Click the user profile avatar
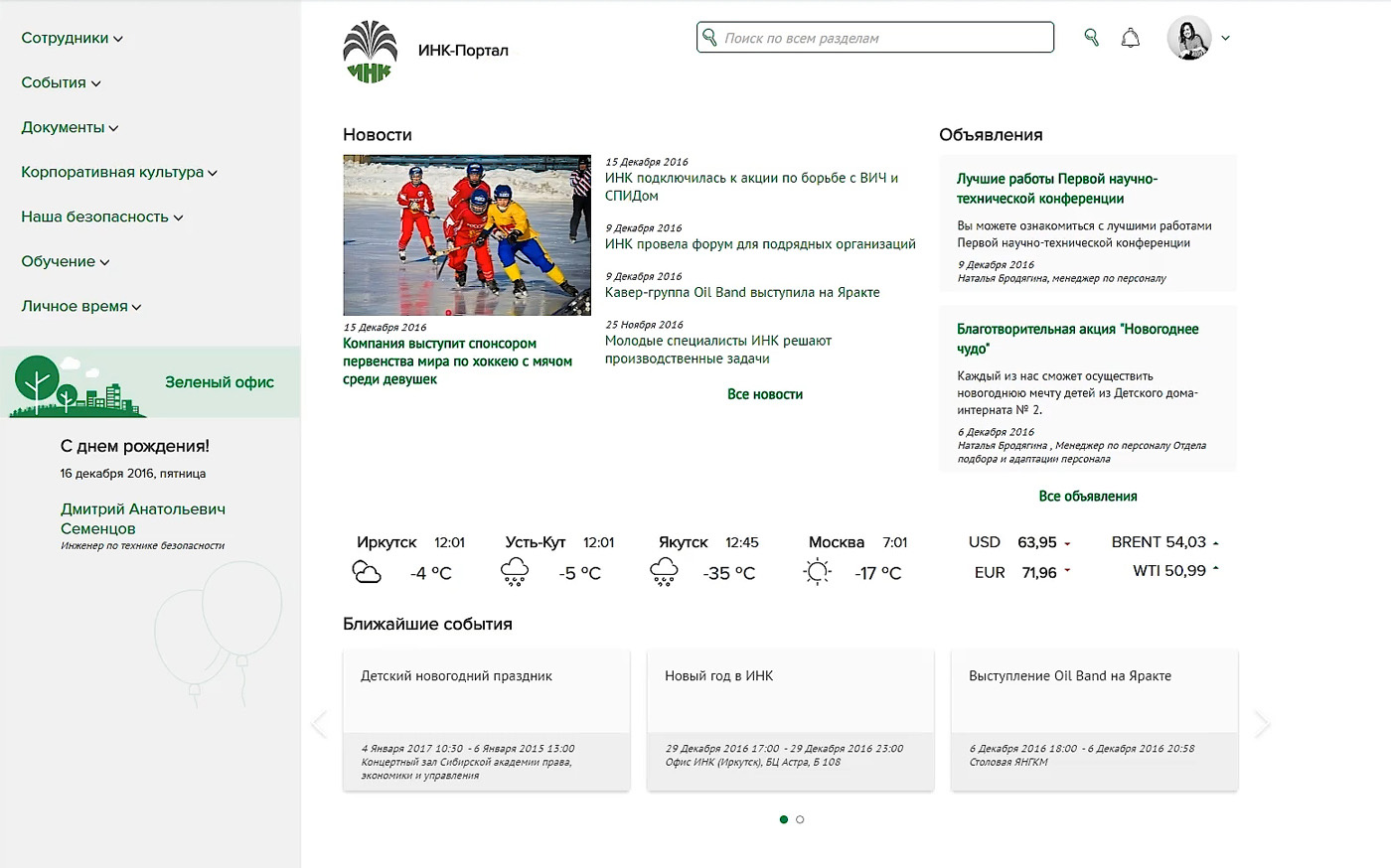This screenshot has height=868, width=1391. (1188, 38)
